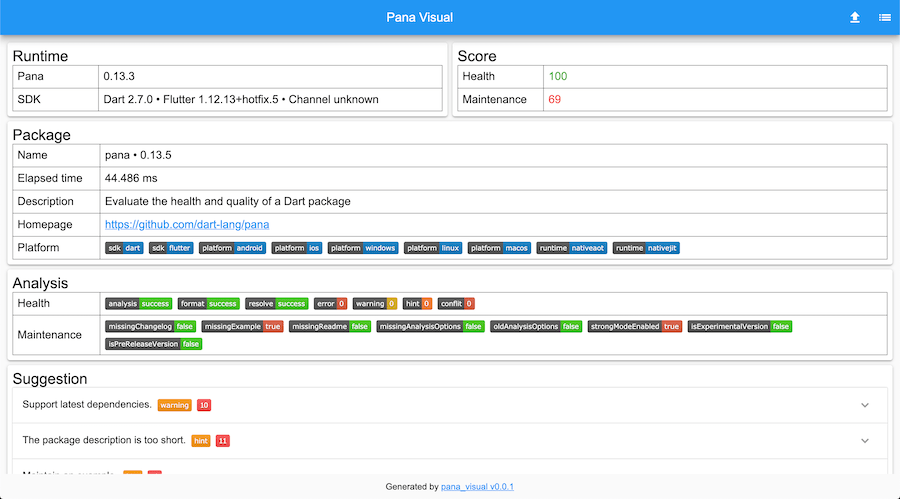
Task: Click the orange 'warning' suggestion tag
Action: point(174,405)
